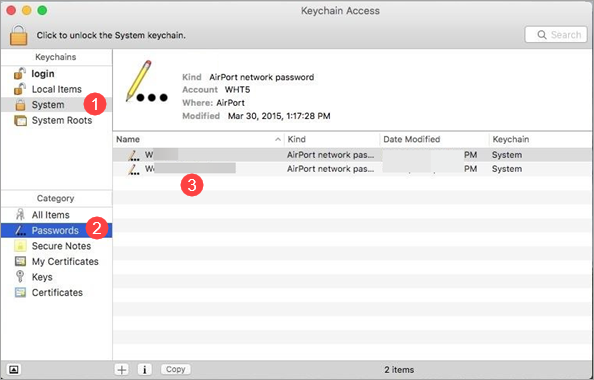Screen dimensions: 594x380
Task: Click the login keychain unlocked padlock icon
Action: pos(20,73)
